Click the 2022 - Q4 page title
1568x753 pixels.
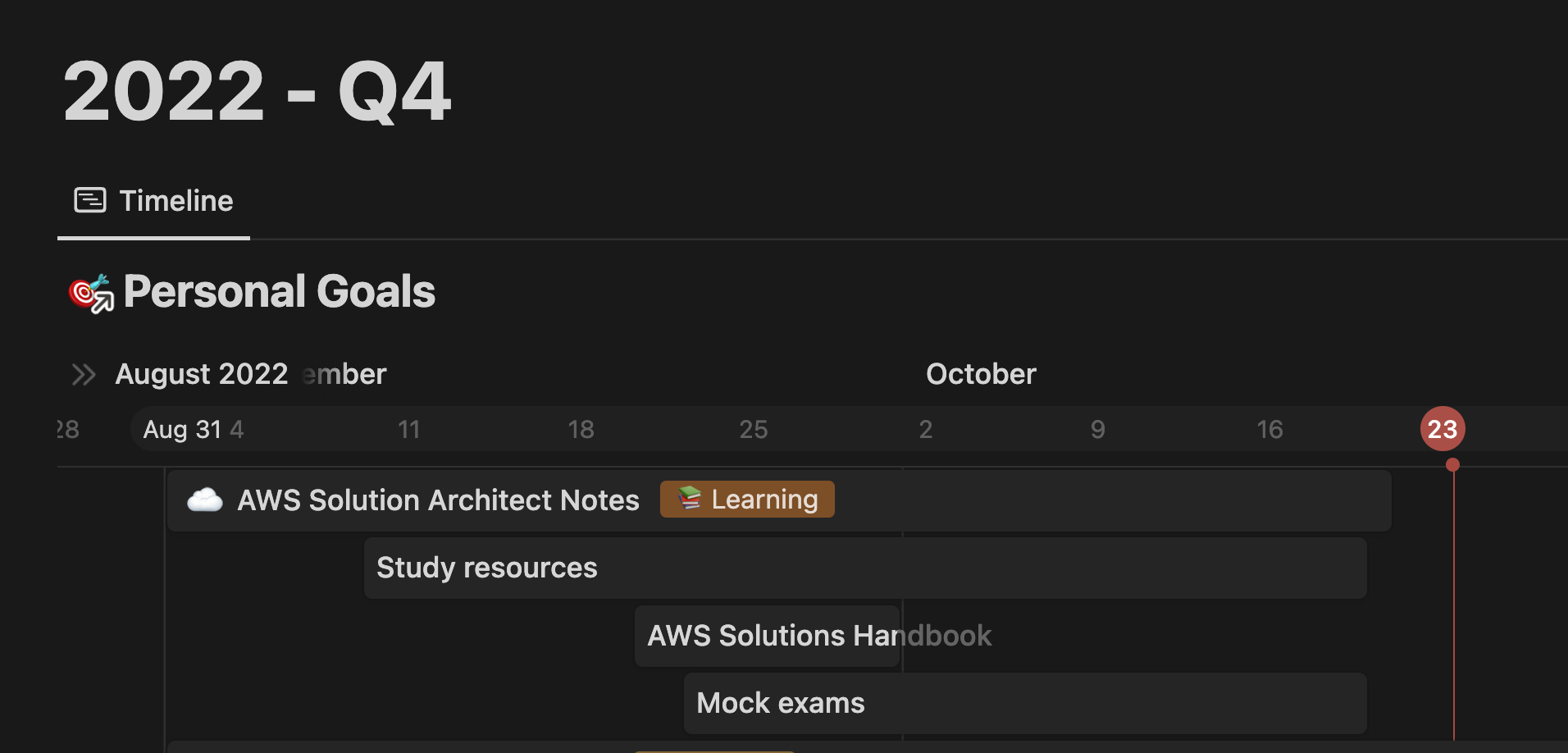coord(257,92)
